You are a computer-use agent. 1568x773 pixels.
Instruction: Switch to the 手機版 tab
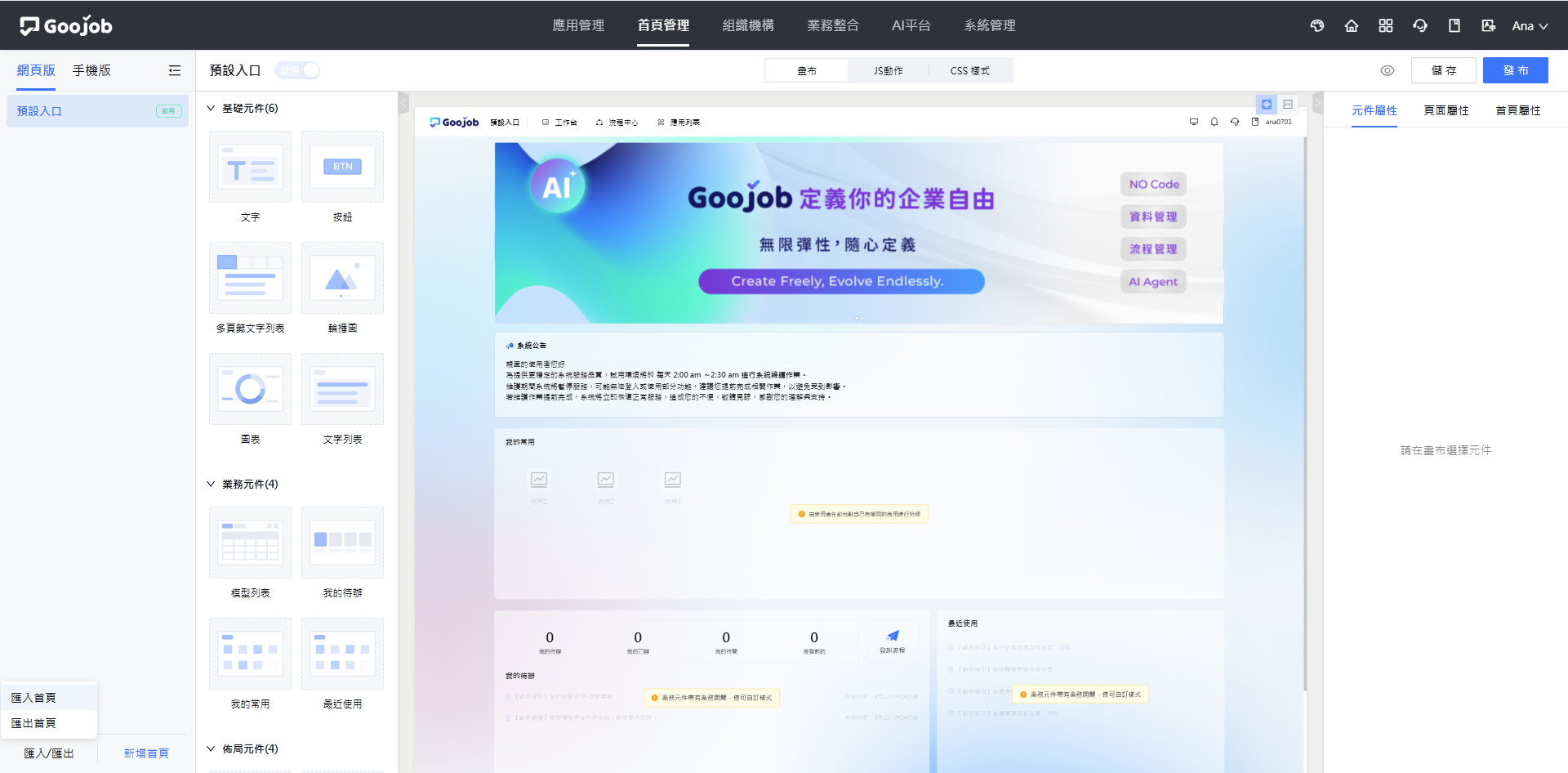coord(91,70)
